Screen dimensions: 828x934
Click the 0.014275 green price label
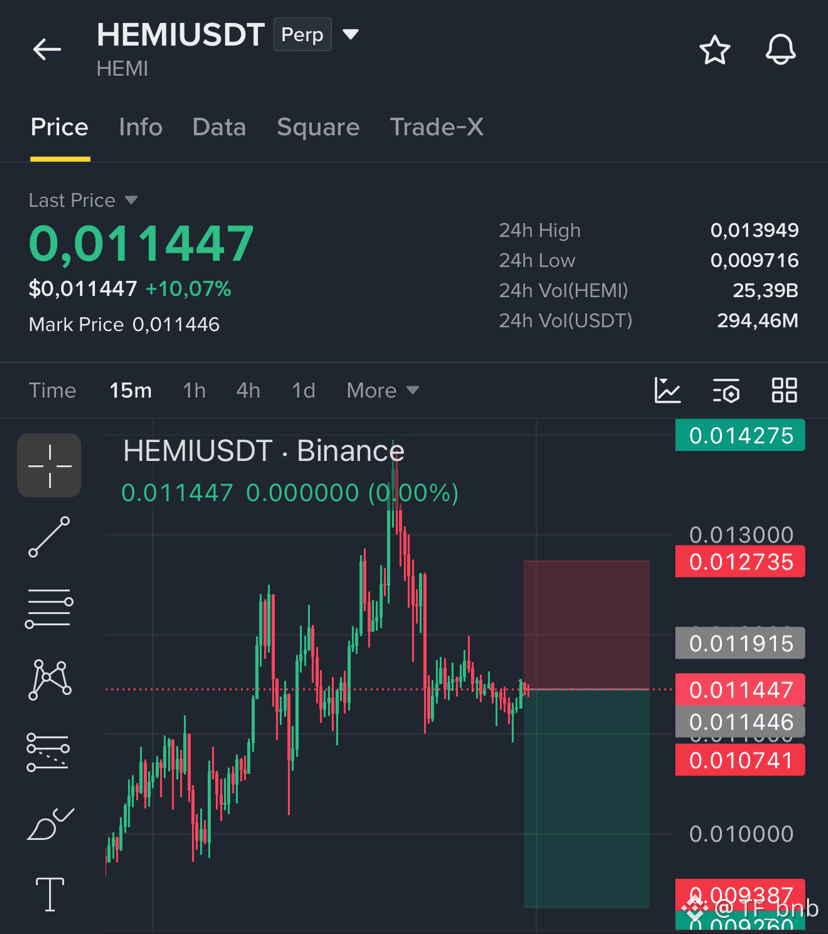740,435
